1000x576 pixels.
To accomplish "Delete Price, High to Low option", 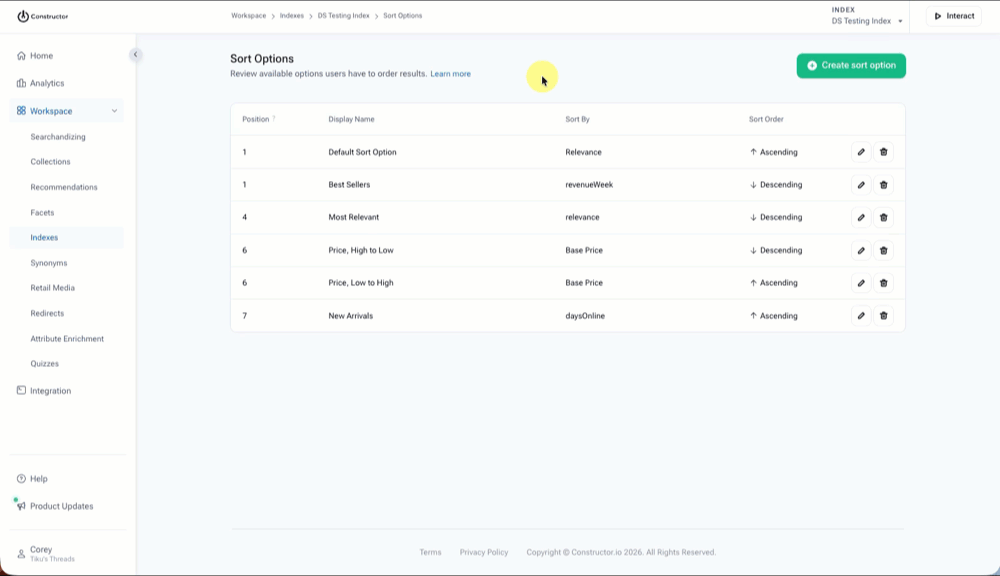I will tap(883, 250).
